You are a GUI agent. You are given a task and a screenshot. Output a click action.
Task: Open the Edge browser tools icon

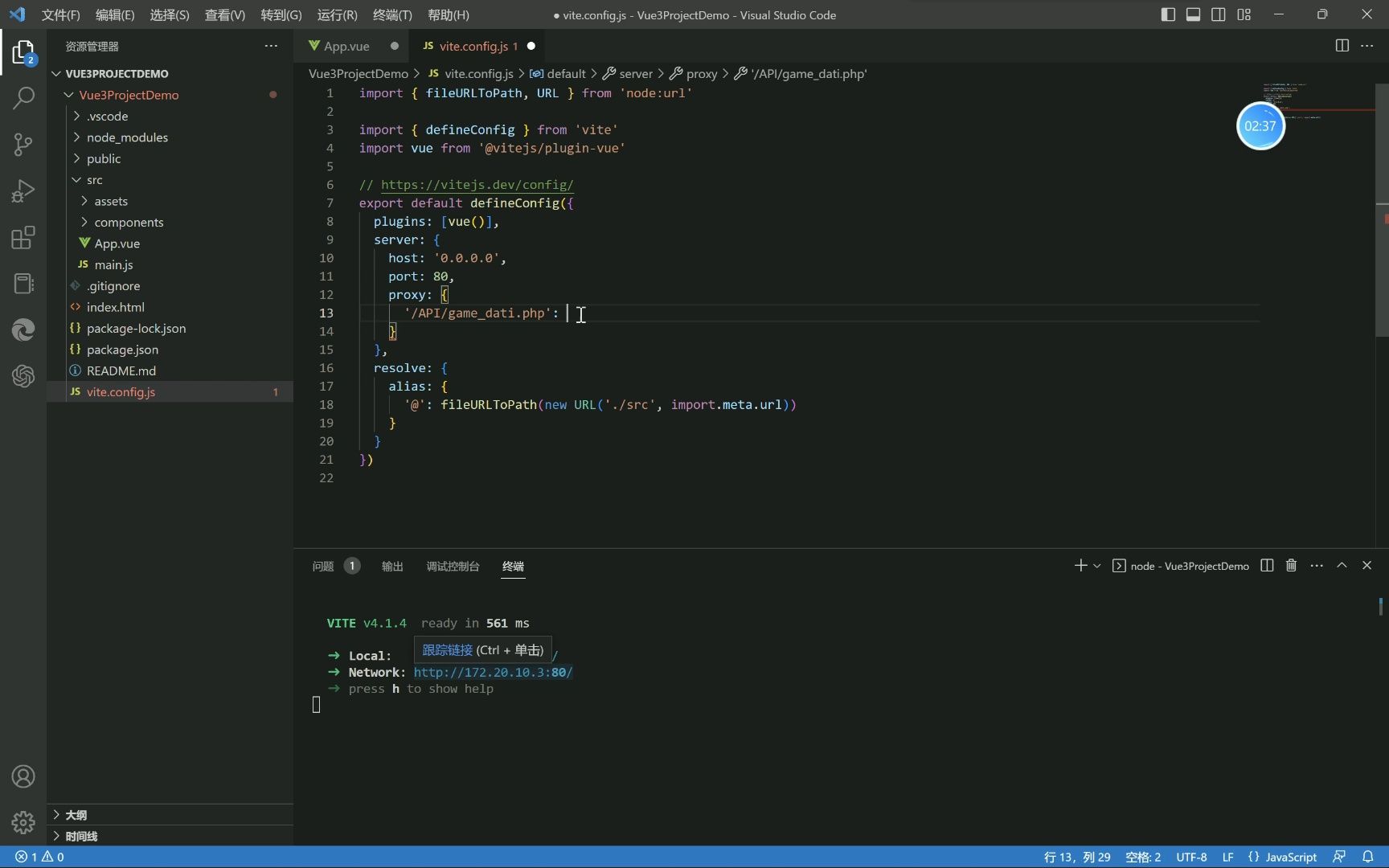[23, 330]
